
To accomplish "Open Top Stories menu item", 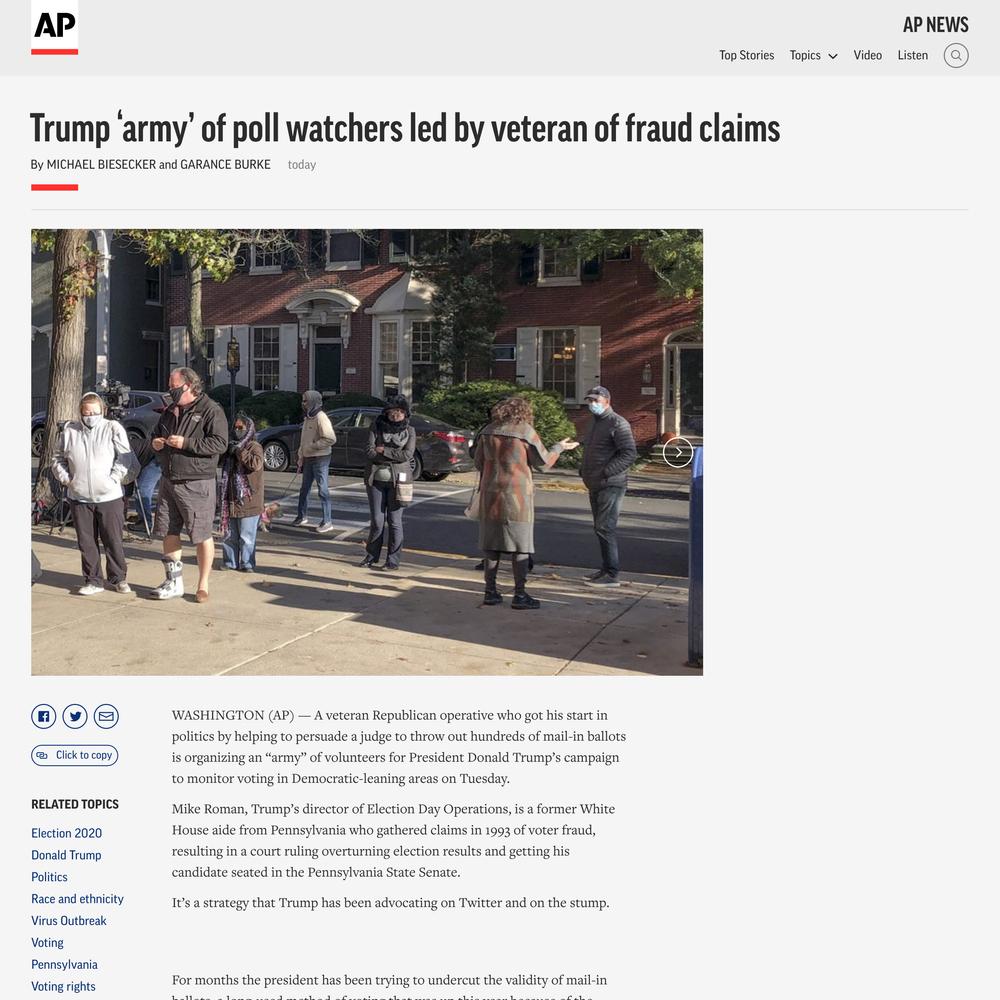I will coord(746,55).
